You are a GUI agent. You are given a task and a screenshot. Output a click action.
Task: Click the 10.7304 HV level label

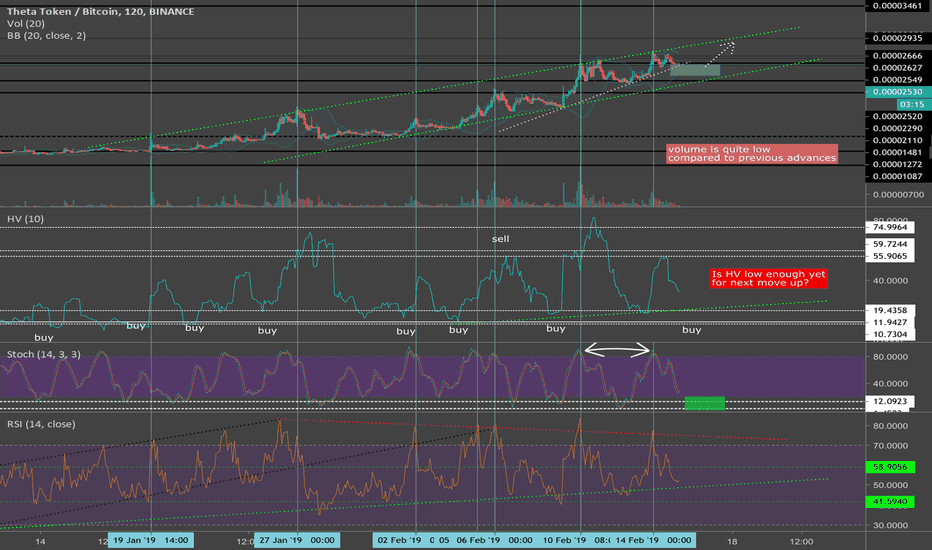(x=890, y=334)
